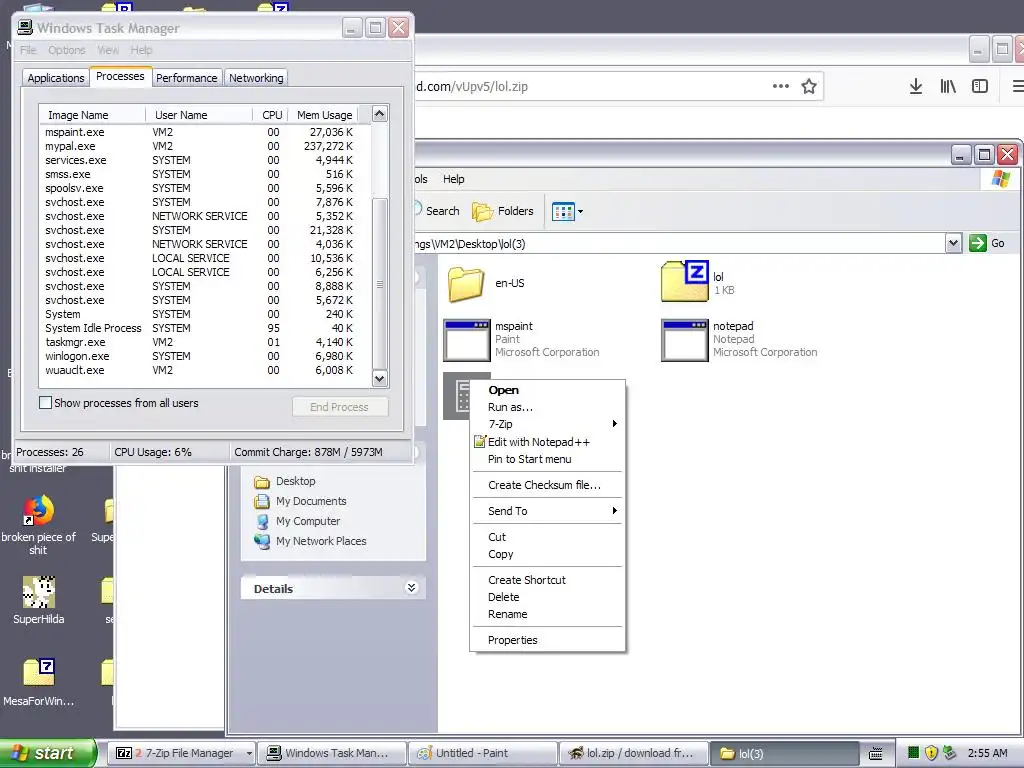Open Explorer Help menu
1024x768 pixels.
[453, 179]
